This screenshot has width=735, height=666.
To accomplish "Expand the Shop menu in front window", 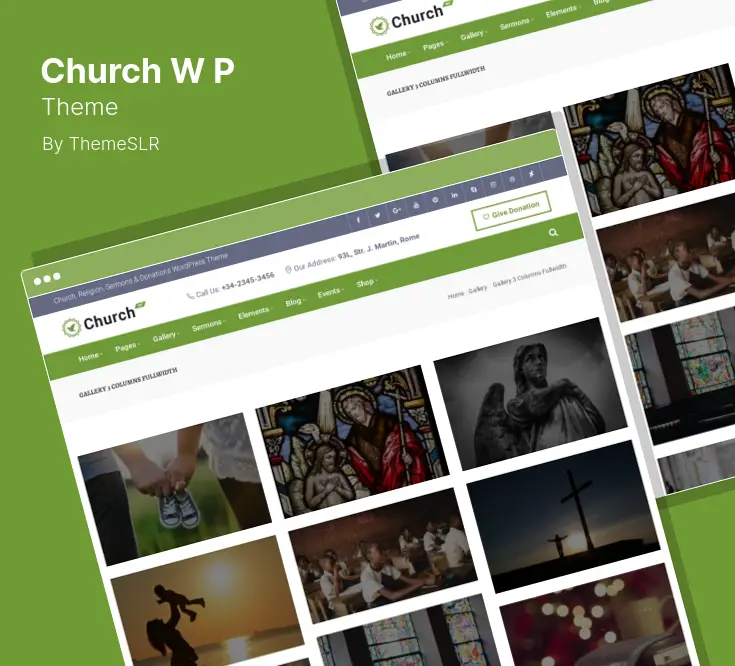I will [x=366, y=283].
